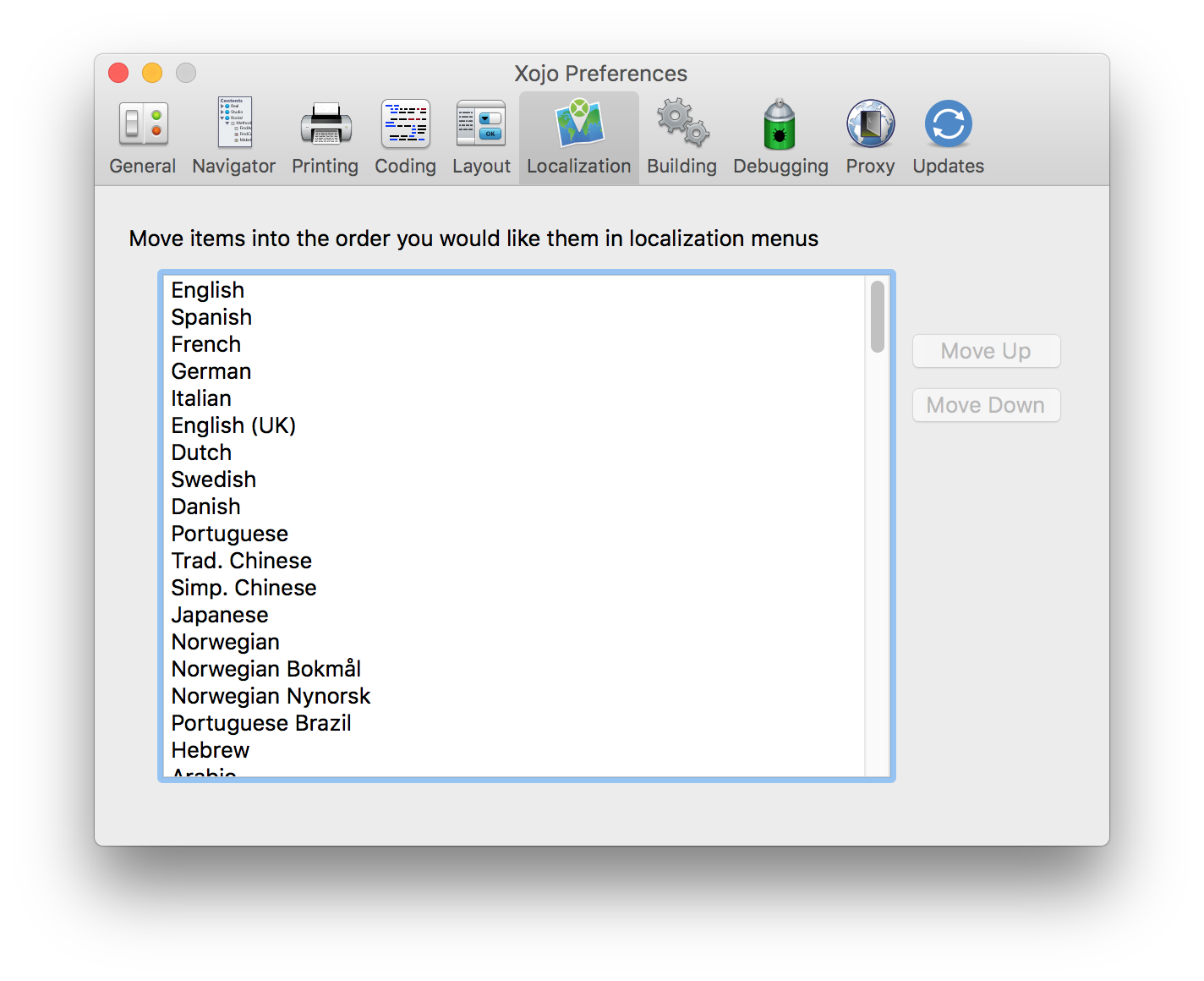The width and height of the screenshot is (1204, 981).
Task: Minimize the Xojo Preferences window
Action: tap(152, 73)
